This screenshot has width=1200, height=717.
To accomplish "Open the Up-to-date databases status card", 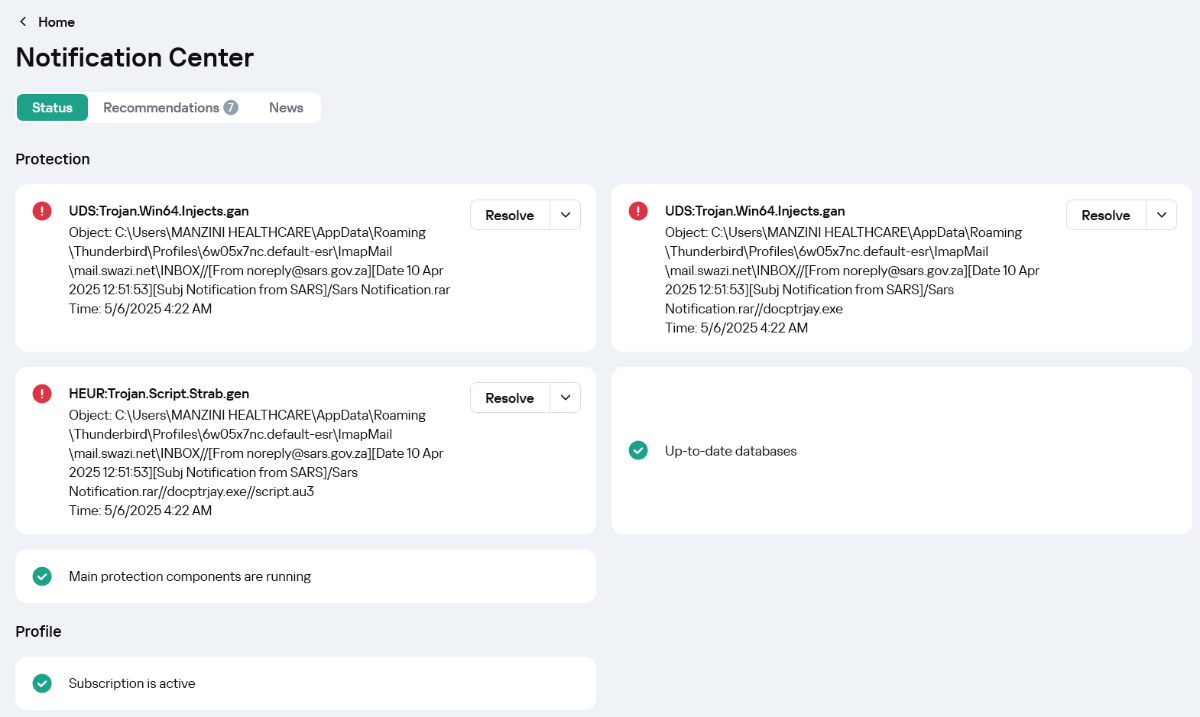I will pos(901,450).
